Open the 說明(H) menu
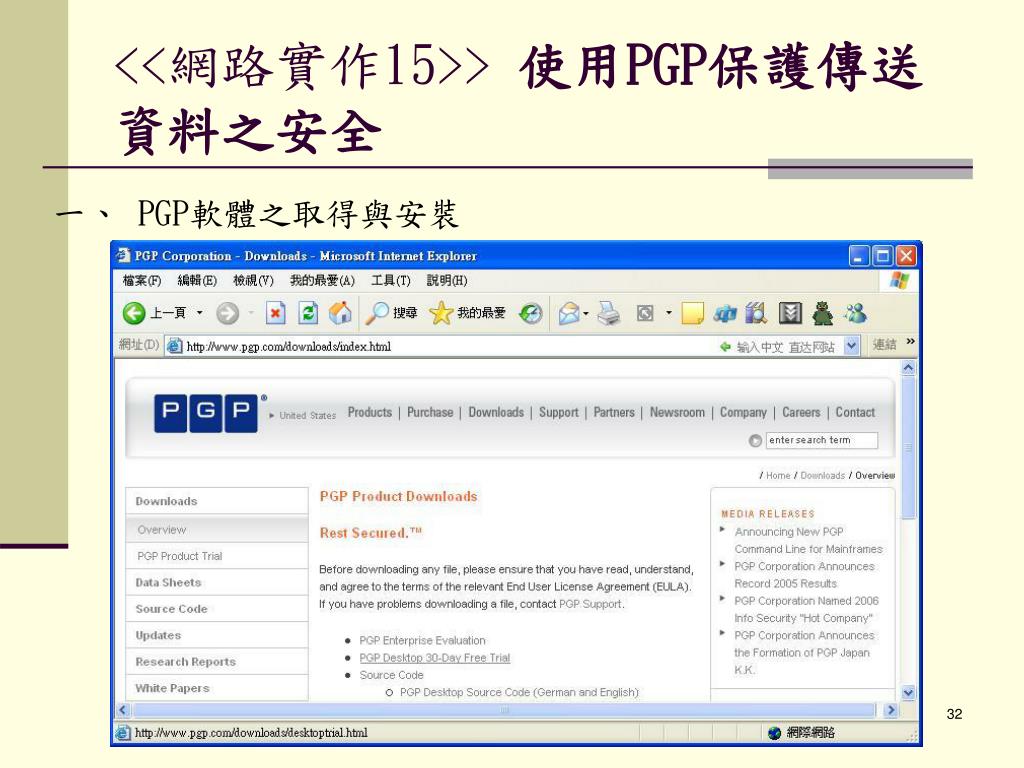 click(447, 281)
